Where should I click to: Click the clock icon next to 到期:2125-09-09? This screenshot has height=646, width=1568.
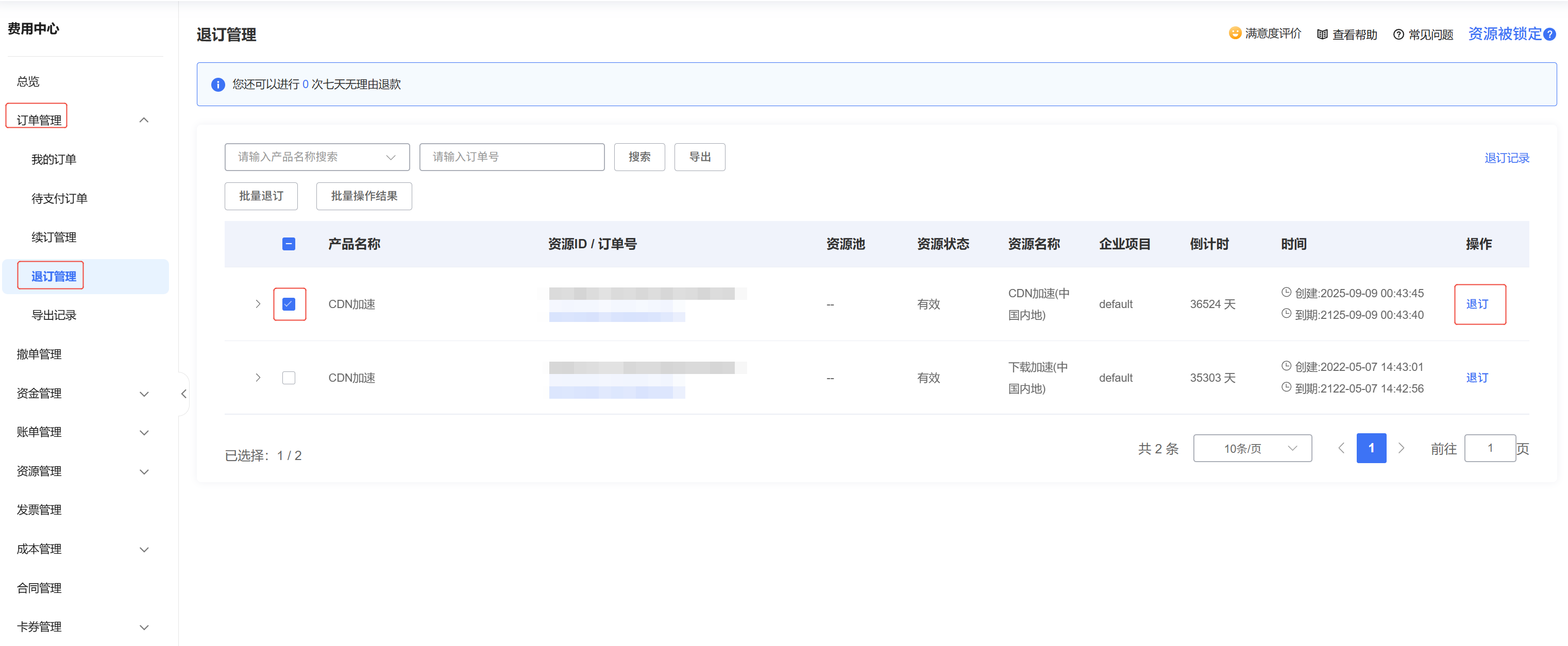[x=1286, y=313]
